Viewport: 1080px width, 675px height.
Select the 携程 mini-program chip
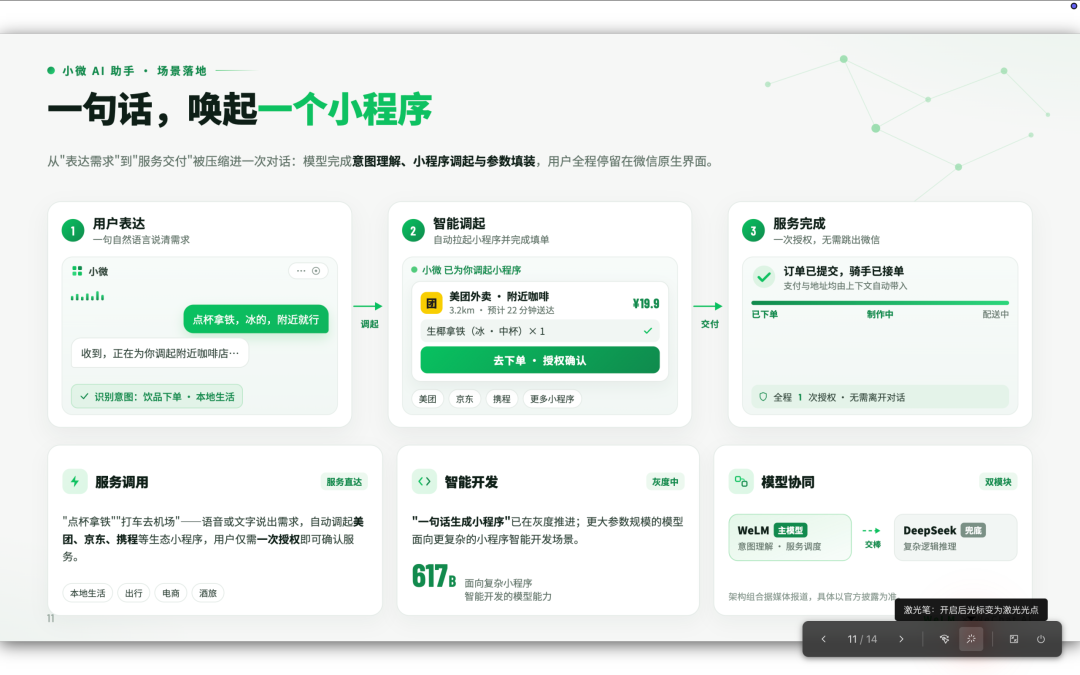(501, 399)
